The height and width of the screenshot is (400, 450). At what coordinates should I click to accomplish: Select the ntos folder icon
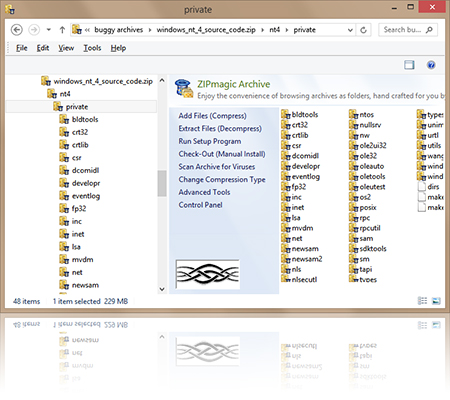[354, 115]
